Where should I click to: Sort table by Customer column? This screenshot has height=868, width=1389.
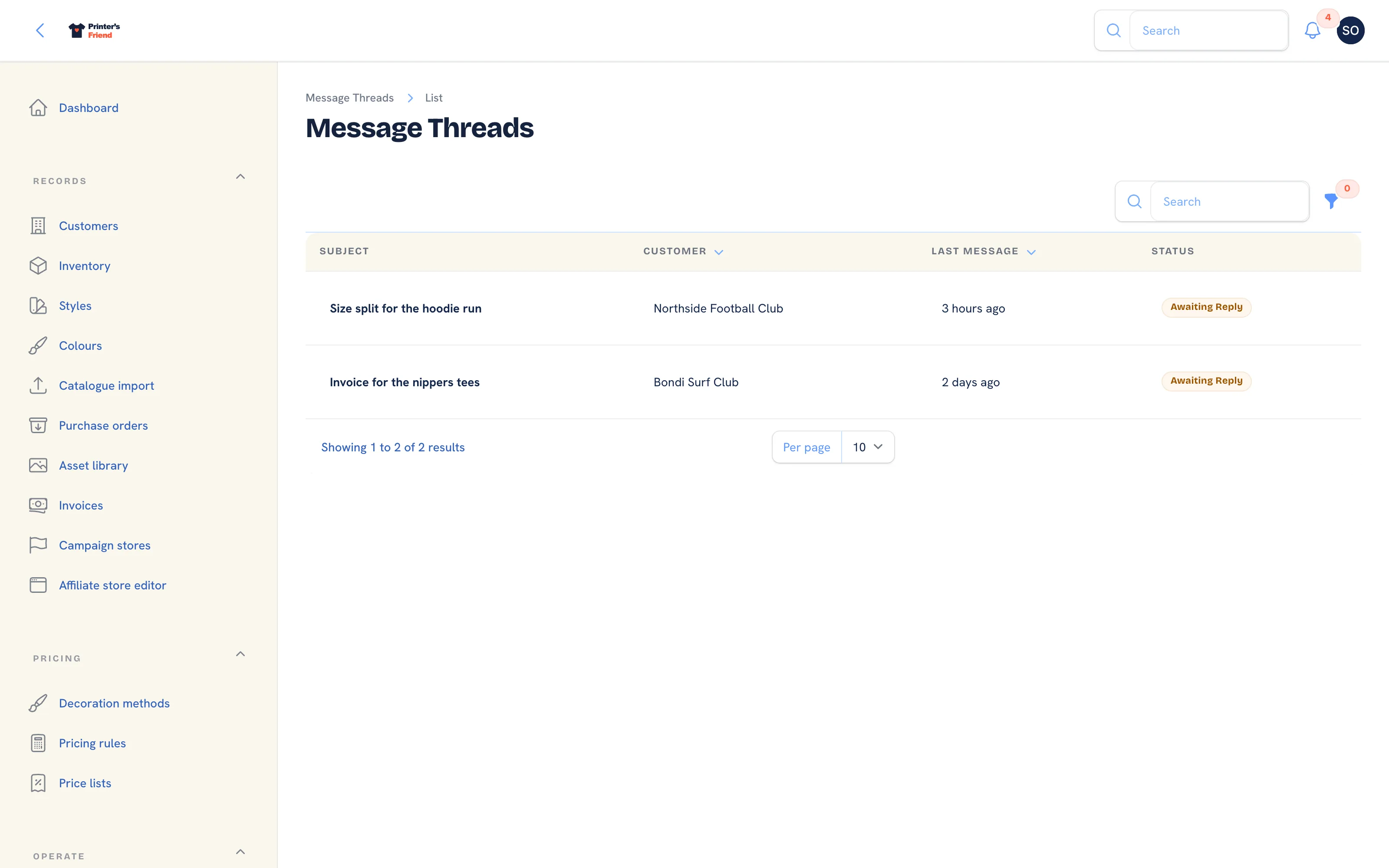pos(683,251)
